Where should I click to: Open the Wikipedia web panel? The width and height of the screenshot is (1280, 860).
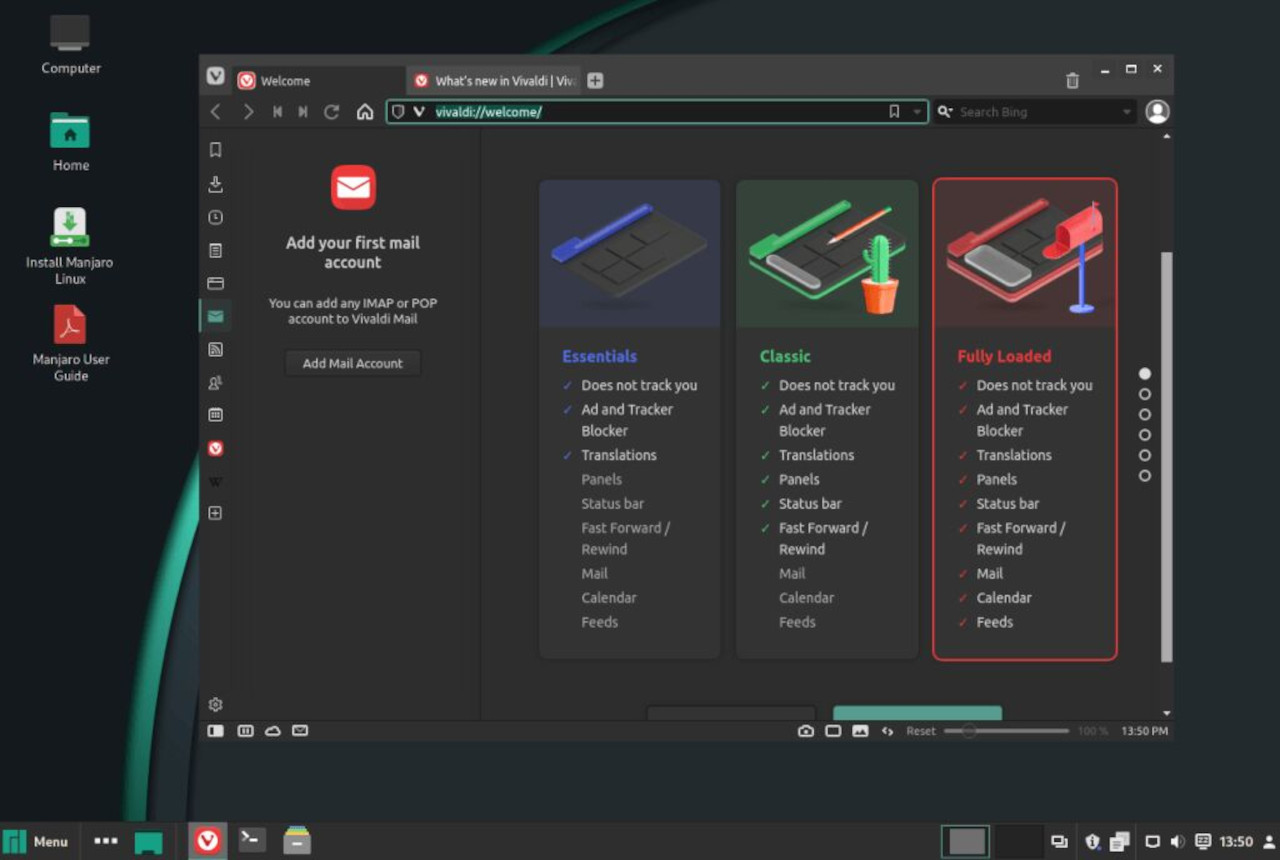click(x=215, y=481)
